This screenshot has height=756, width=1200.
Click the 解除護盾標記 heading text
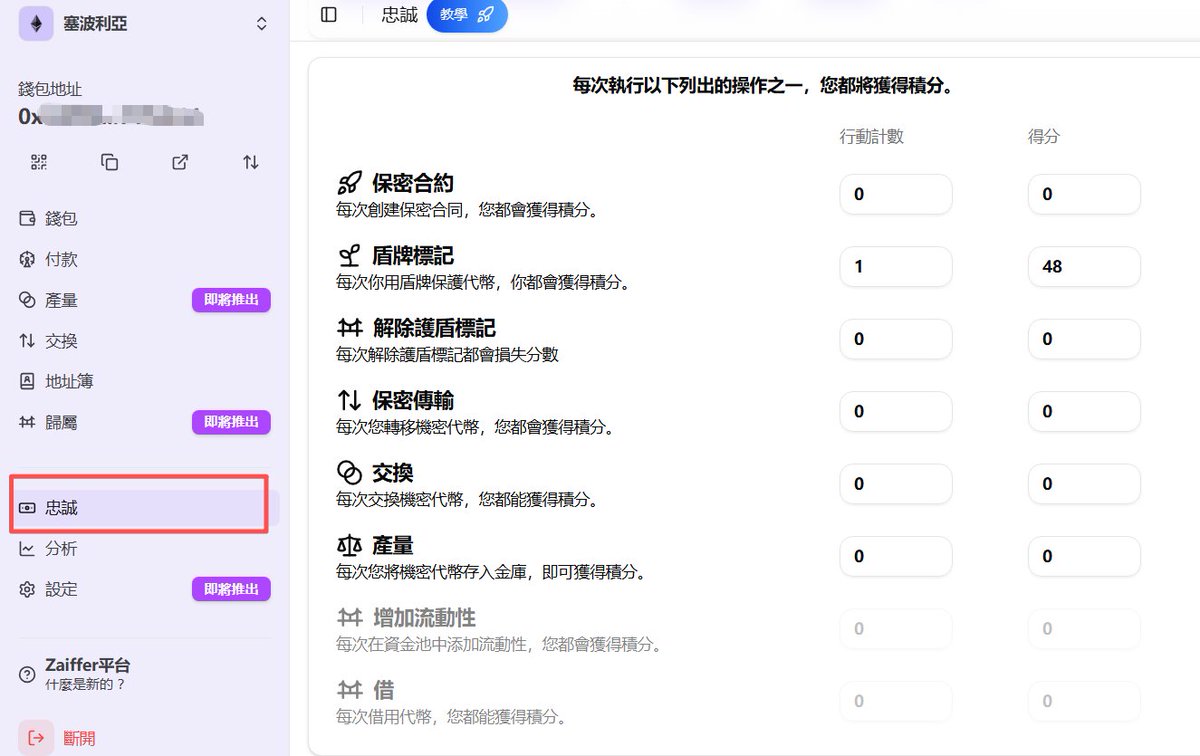pyautogui.click(x=434, y=328)
